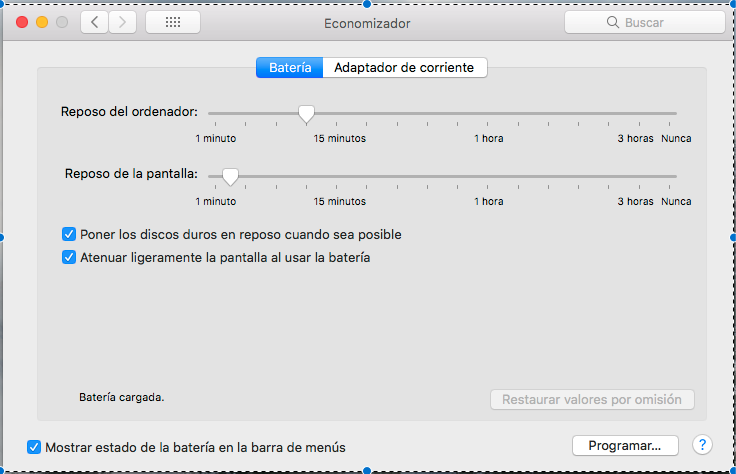Toggle Mostrar estado de la batería checkbox

pos(34,447)
